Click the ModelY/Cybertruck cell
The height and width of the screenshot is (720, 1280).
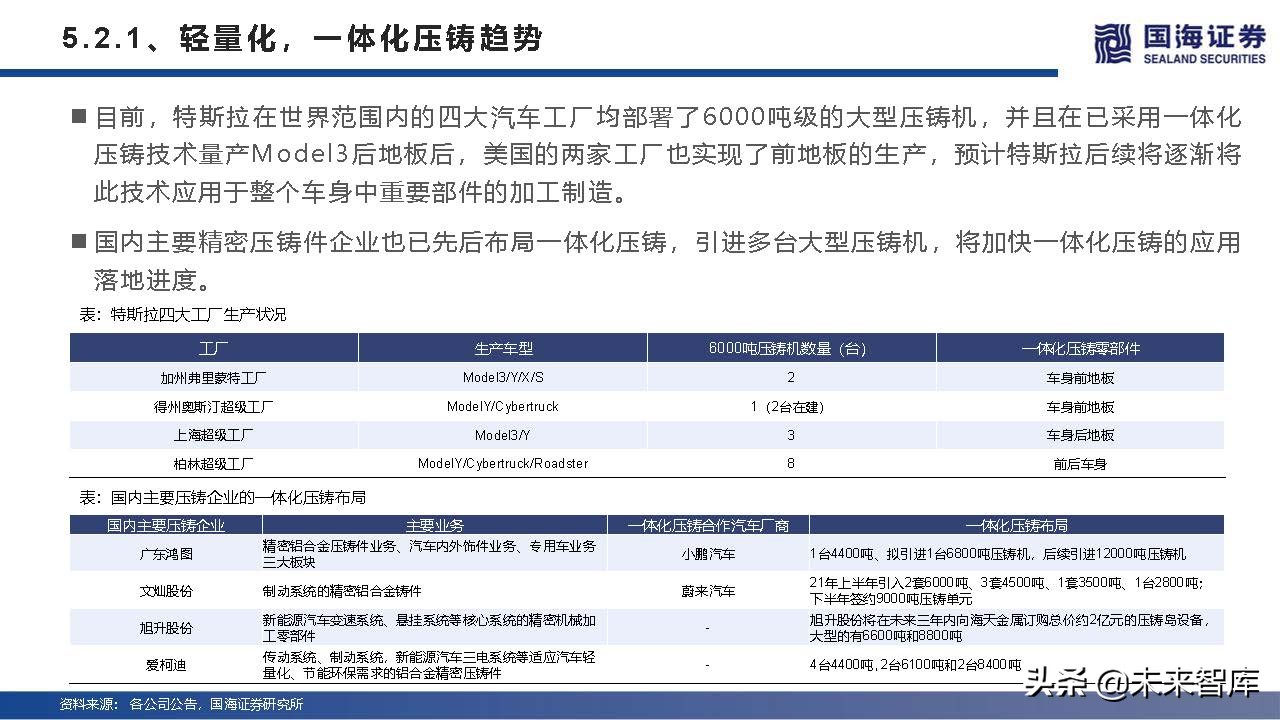pyautogui.click(x=503, y=407)
